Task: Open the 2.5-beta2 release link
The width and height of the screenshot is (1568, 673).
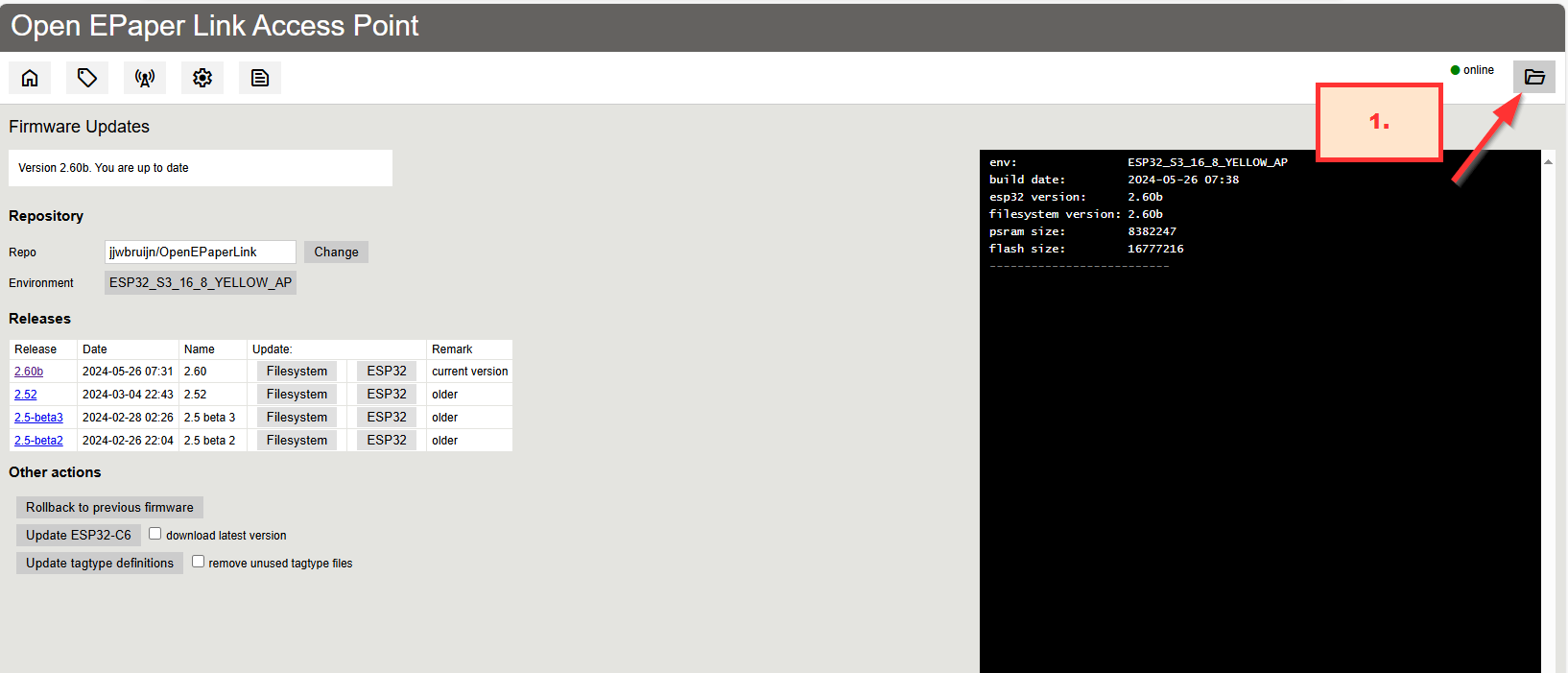Action: 38,441
